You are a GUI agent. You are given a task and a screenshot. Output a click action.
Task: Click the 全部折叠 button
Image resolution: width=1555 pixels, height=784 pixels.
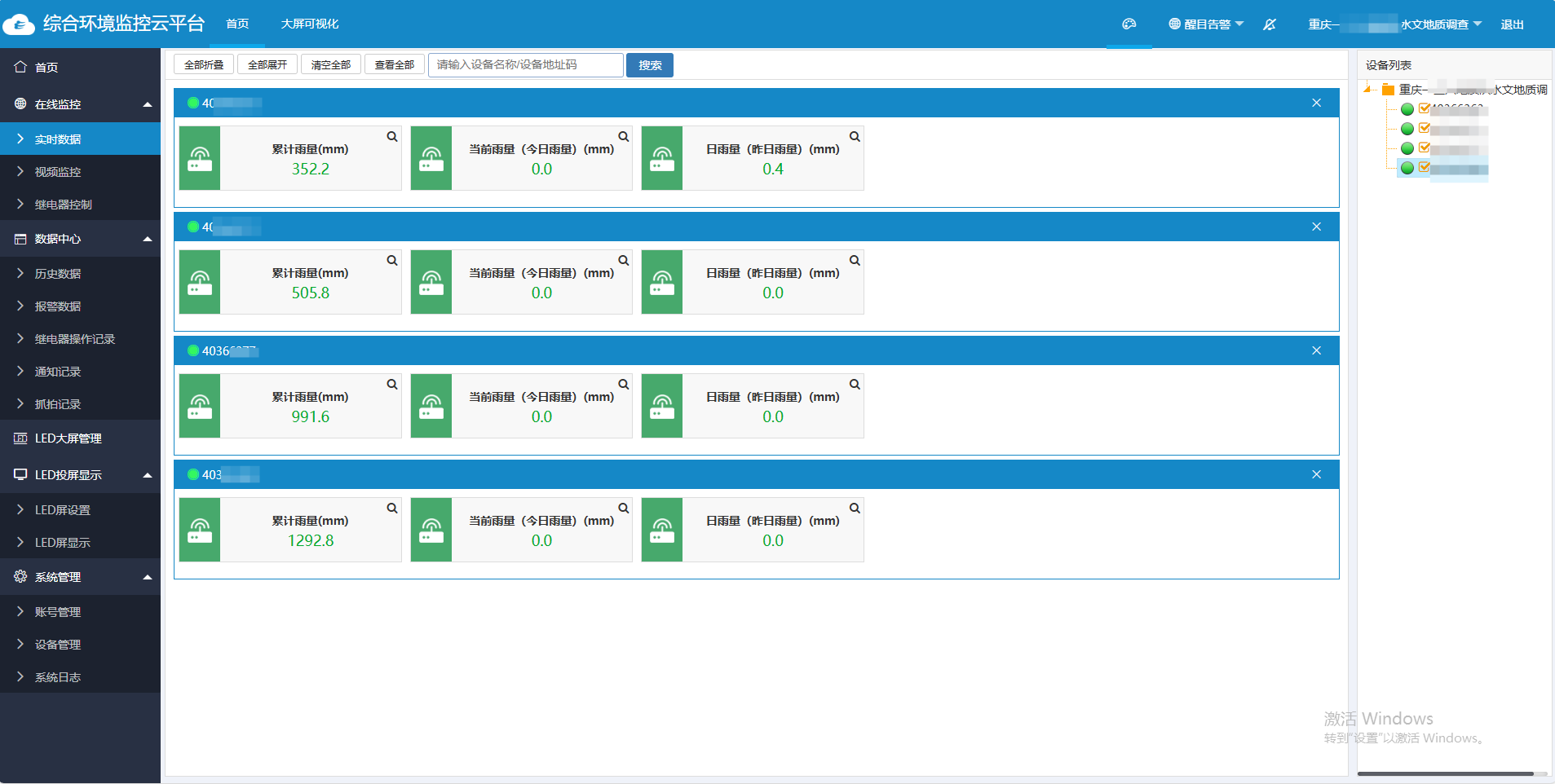(204, 65)
